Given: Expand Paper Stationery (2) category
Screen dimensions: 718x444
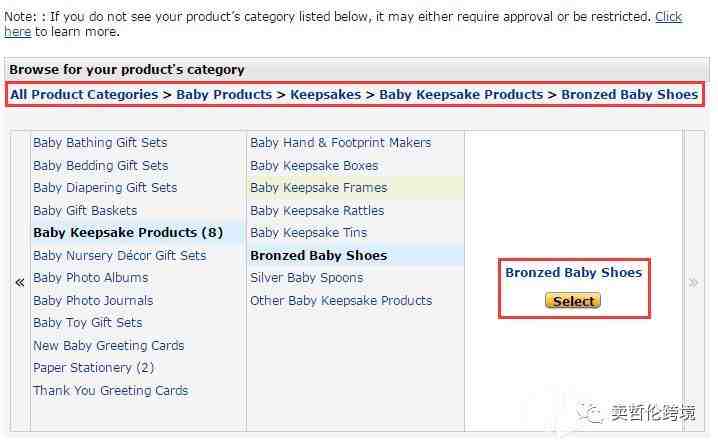Looking at the screenshot, I should [93, 368].
